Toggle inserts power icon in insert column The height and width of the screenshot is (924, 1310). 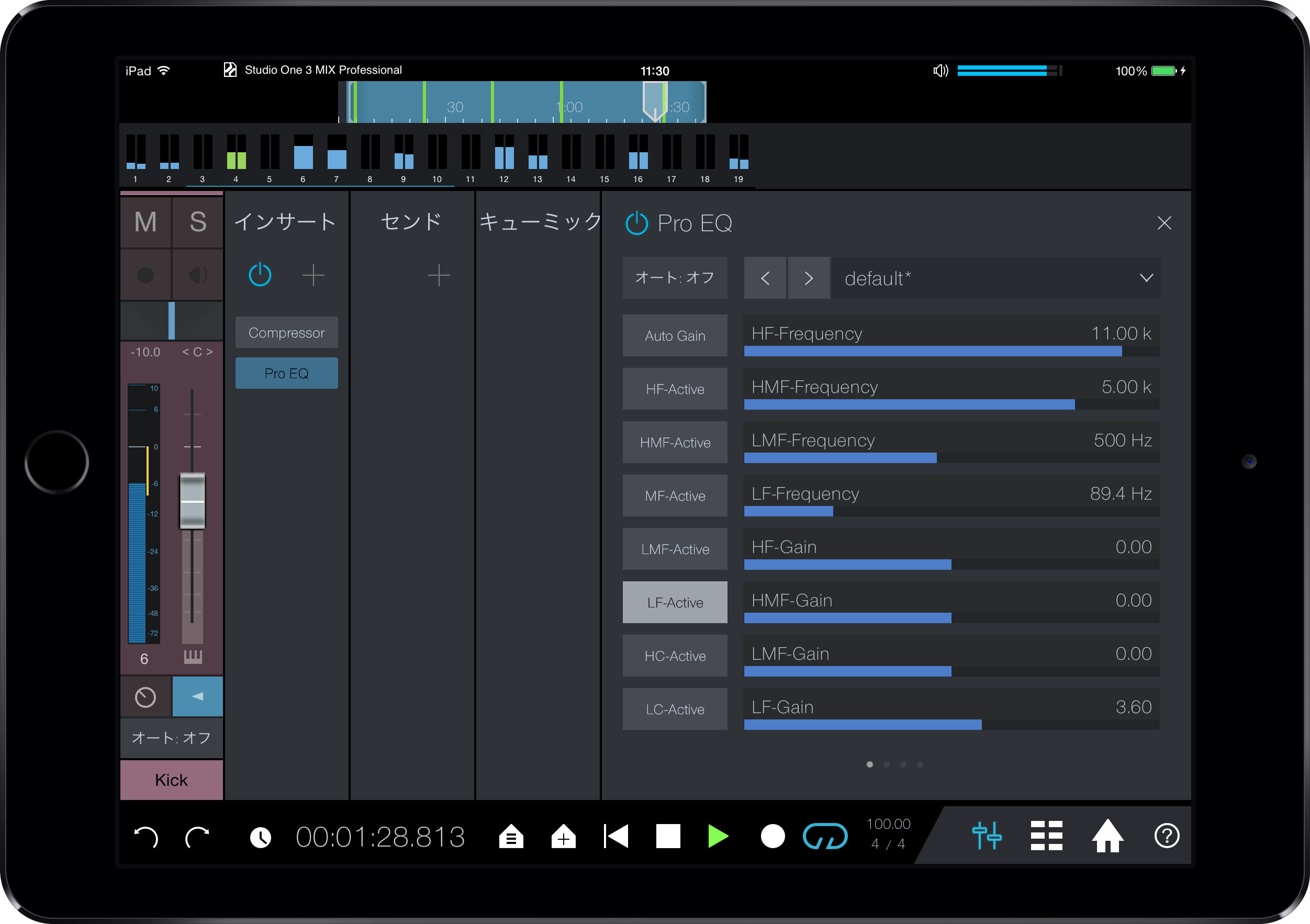pyautogui.click(x=260, y=275)
